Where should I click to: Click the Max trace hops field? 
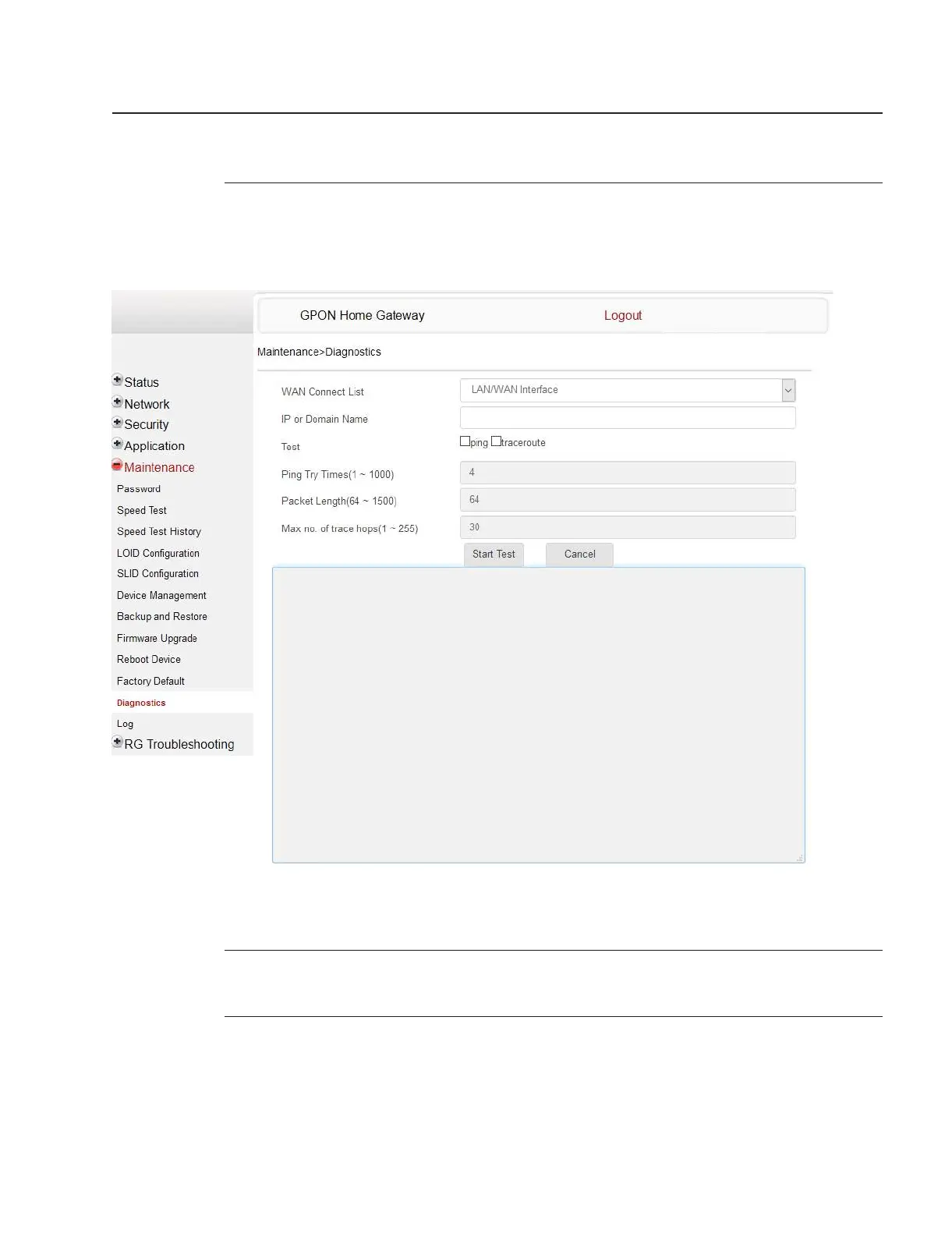click(x=628, y=527)
